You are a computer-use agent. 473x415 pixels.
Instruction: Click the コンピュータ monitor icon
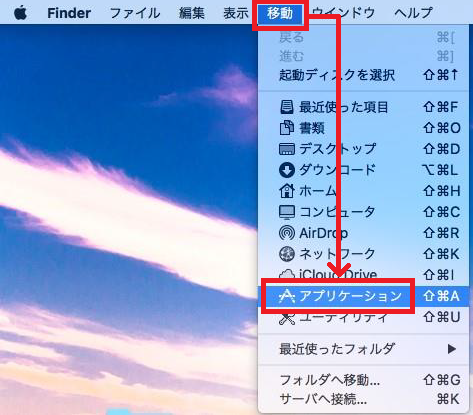point(286,212)
